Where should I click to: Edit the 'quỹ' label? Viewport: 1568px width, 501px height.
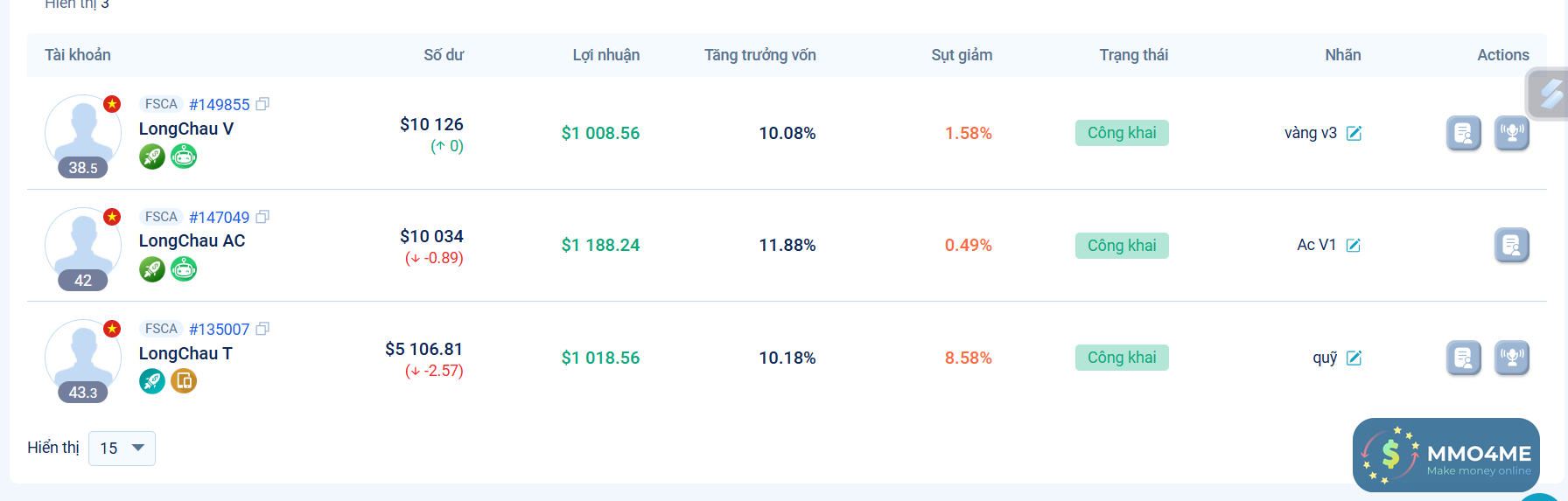tap(1354, 358)
